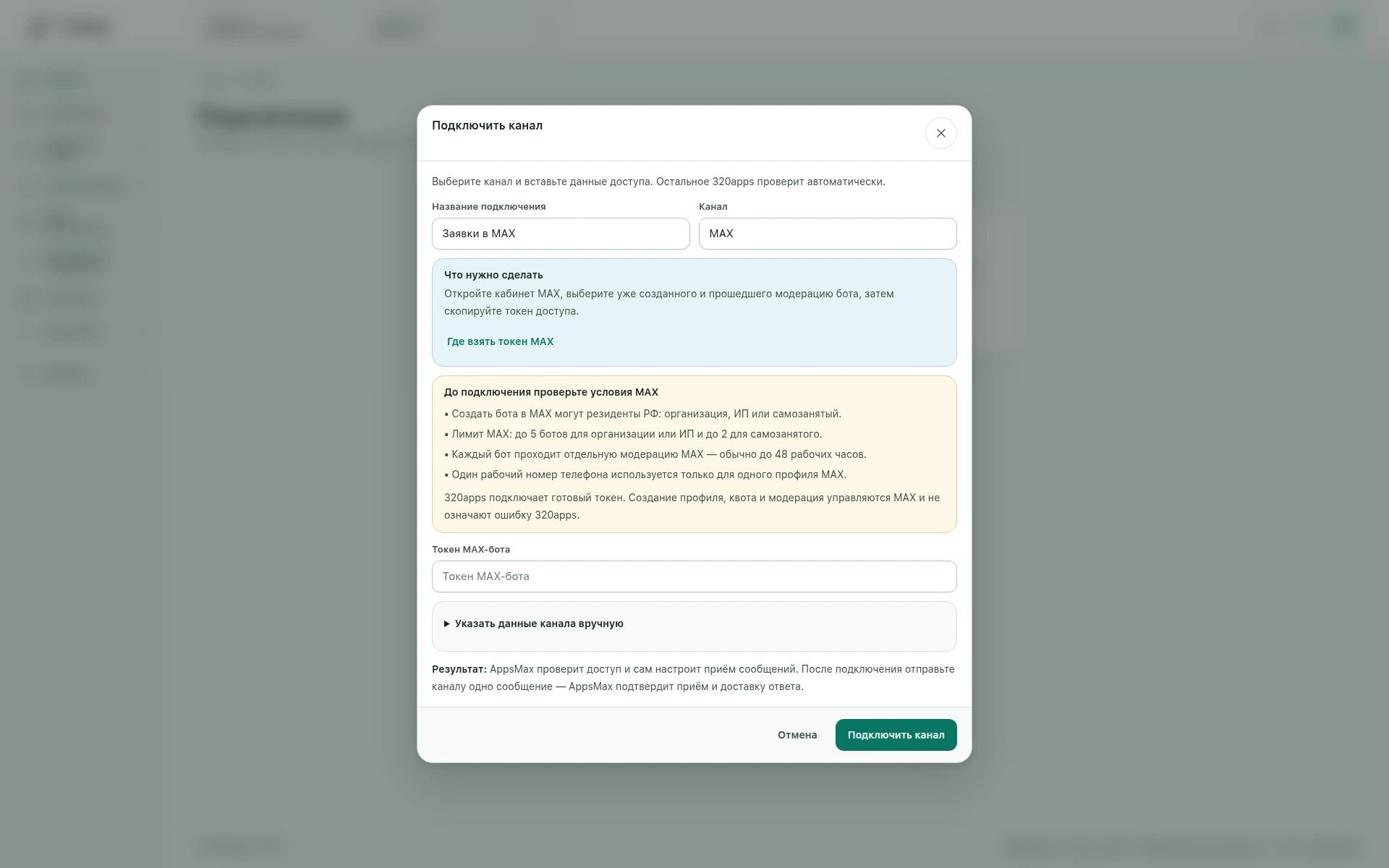Image resolution: width=1389 pixels, height=868 pixels.
Task: Click the Что нужно сделать heading
Action: tap(493, 275)
